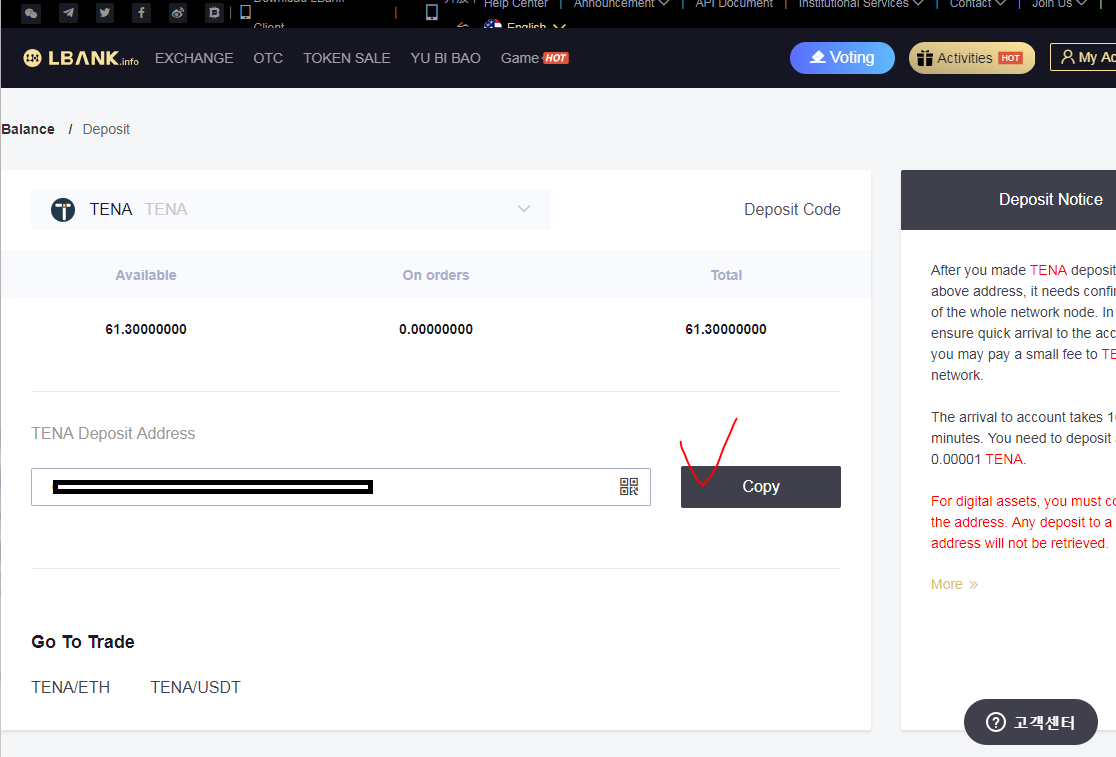Click the Available column header
The image size is (1116, 757).
[x=146, y=275]
